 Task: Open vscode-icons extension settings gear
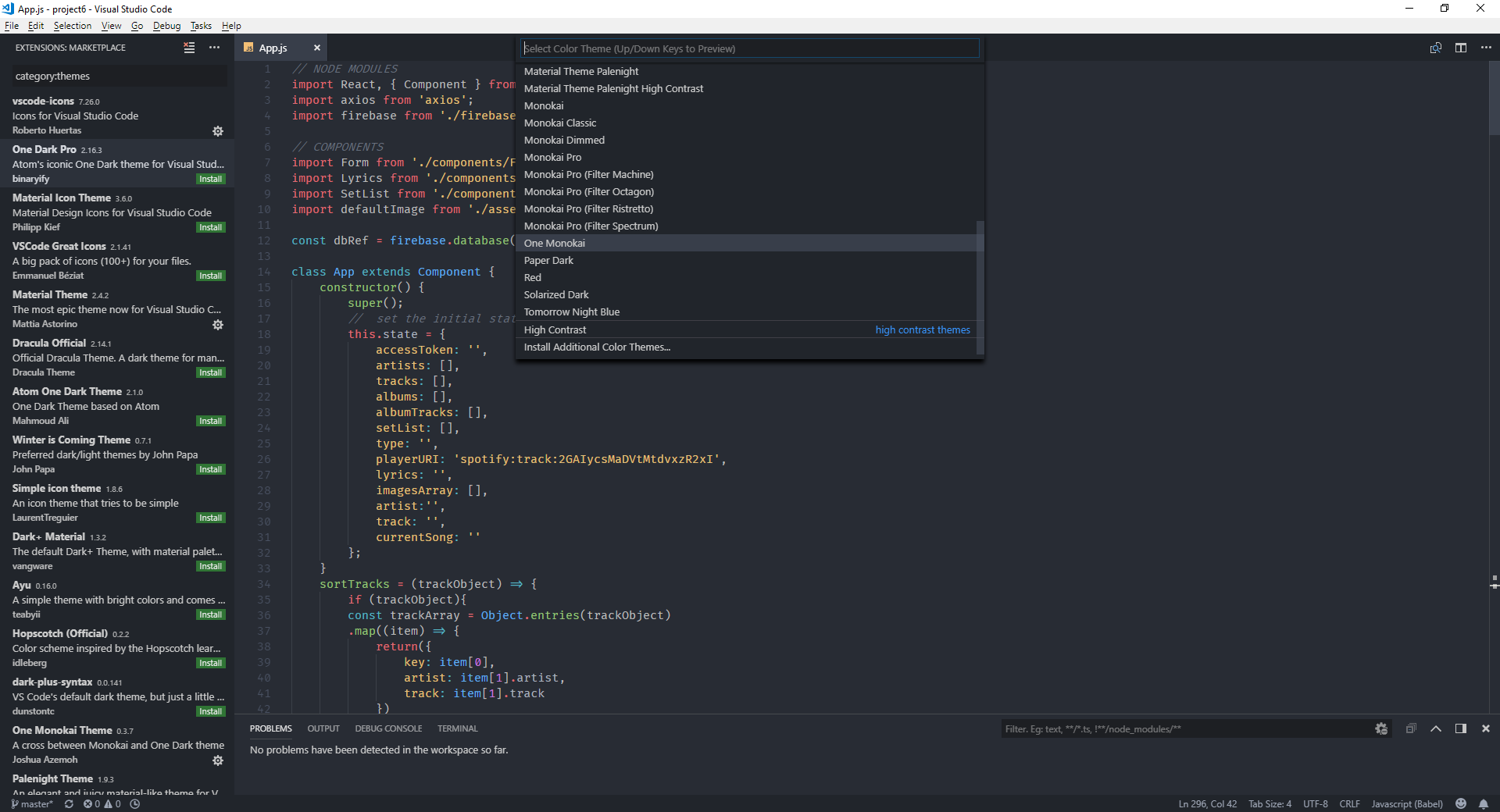218,131
